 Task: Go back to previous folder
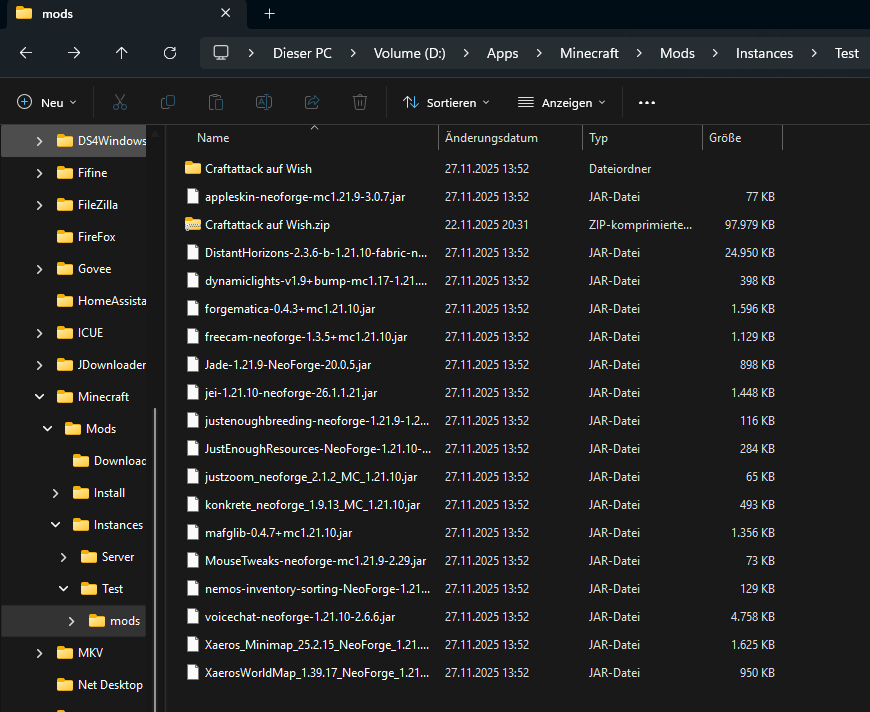pyautogui.click(x=26, y=53)
